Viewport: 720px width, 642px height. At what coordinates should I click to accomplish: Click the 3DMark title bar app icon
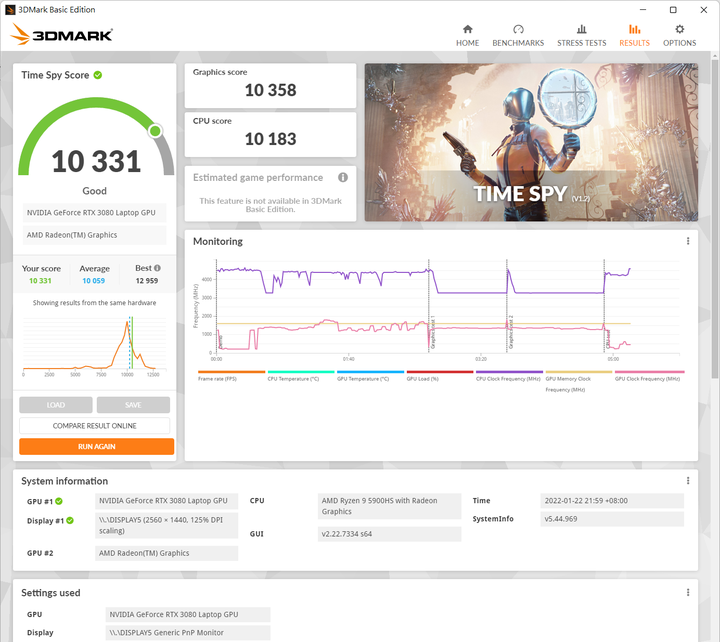(10, 10)
